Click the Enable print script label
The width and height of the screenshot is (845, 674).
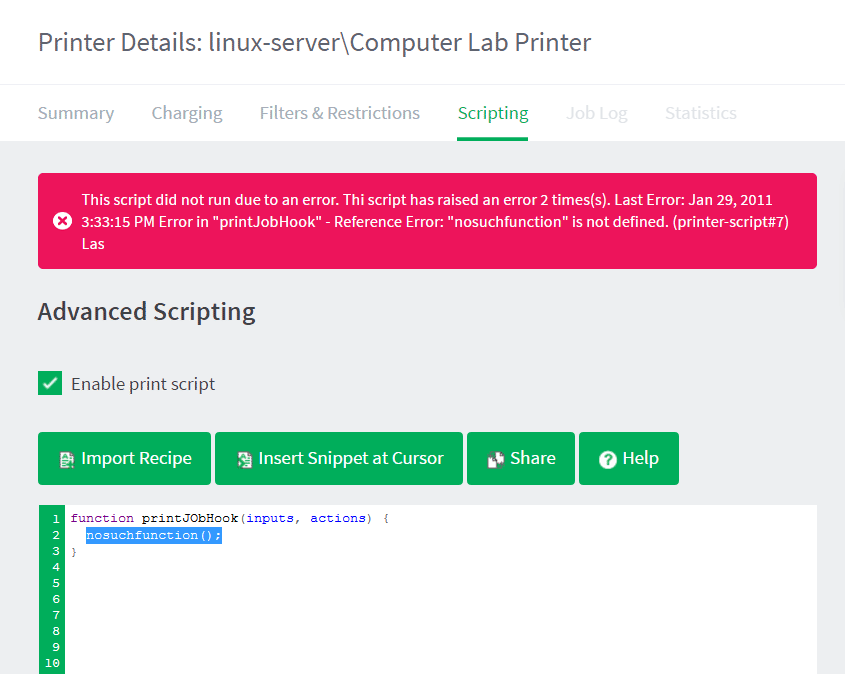tap(143, 384)
